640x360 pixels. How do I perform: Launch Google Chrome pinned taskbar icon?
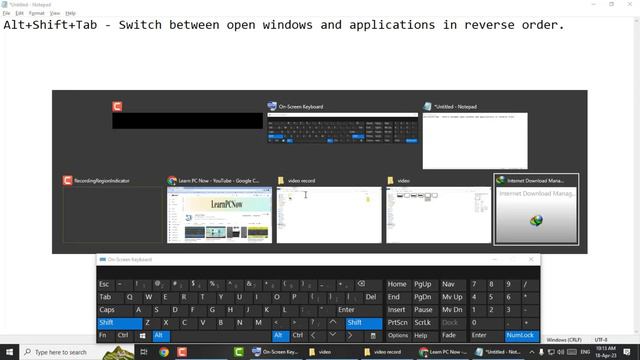pos(164,352)
